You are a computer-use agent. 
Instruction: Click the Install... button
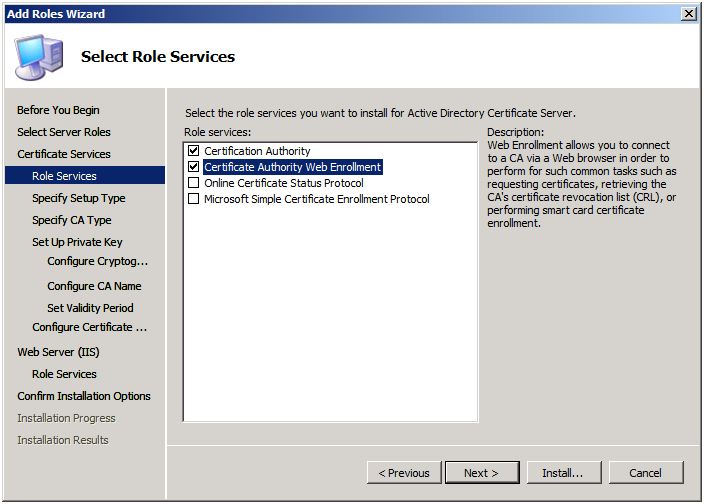[563, 473]
